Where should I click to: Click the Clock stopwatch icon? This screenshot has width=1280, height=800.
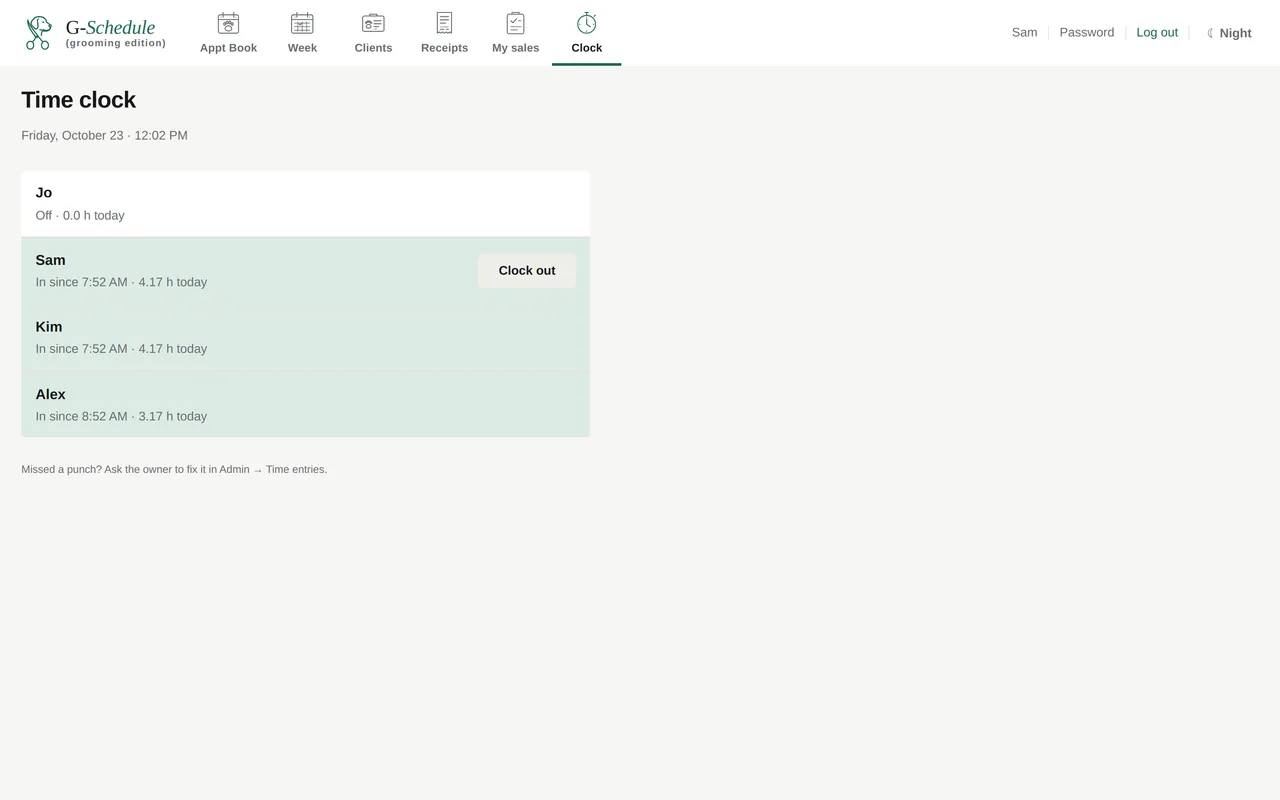pyautogui.click(x=587, y=23)
